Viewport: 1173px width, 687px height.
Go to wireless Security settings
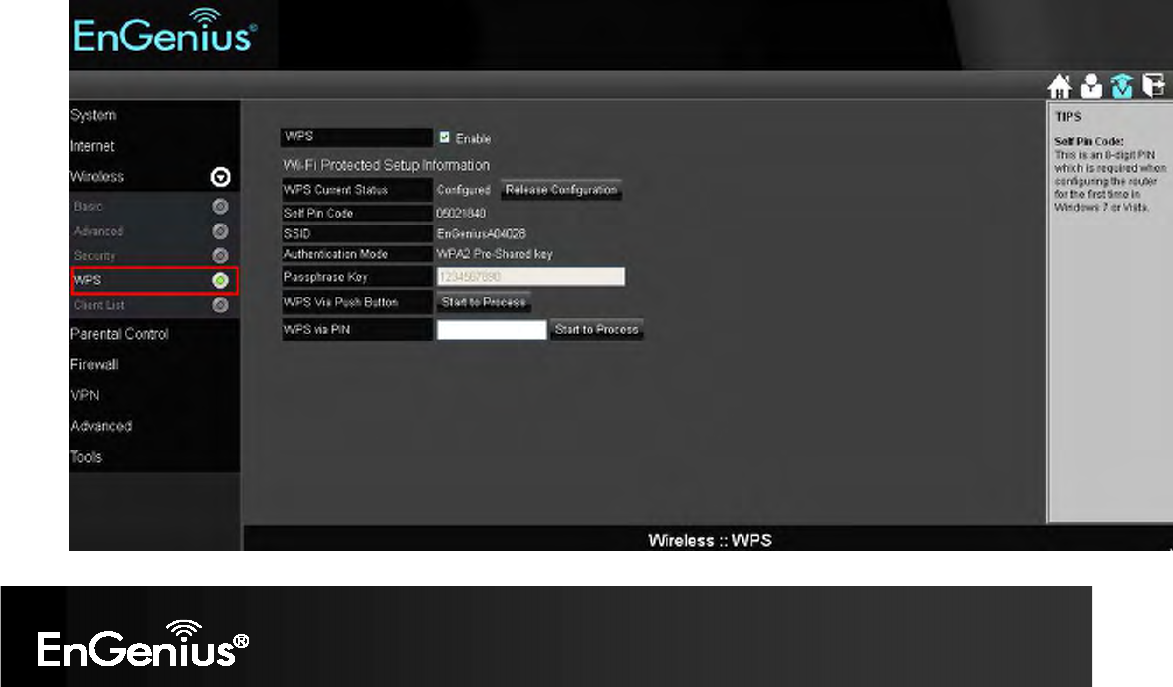tap(94, 256)
